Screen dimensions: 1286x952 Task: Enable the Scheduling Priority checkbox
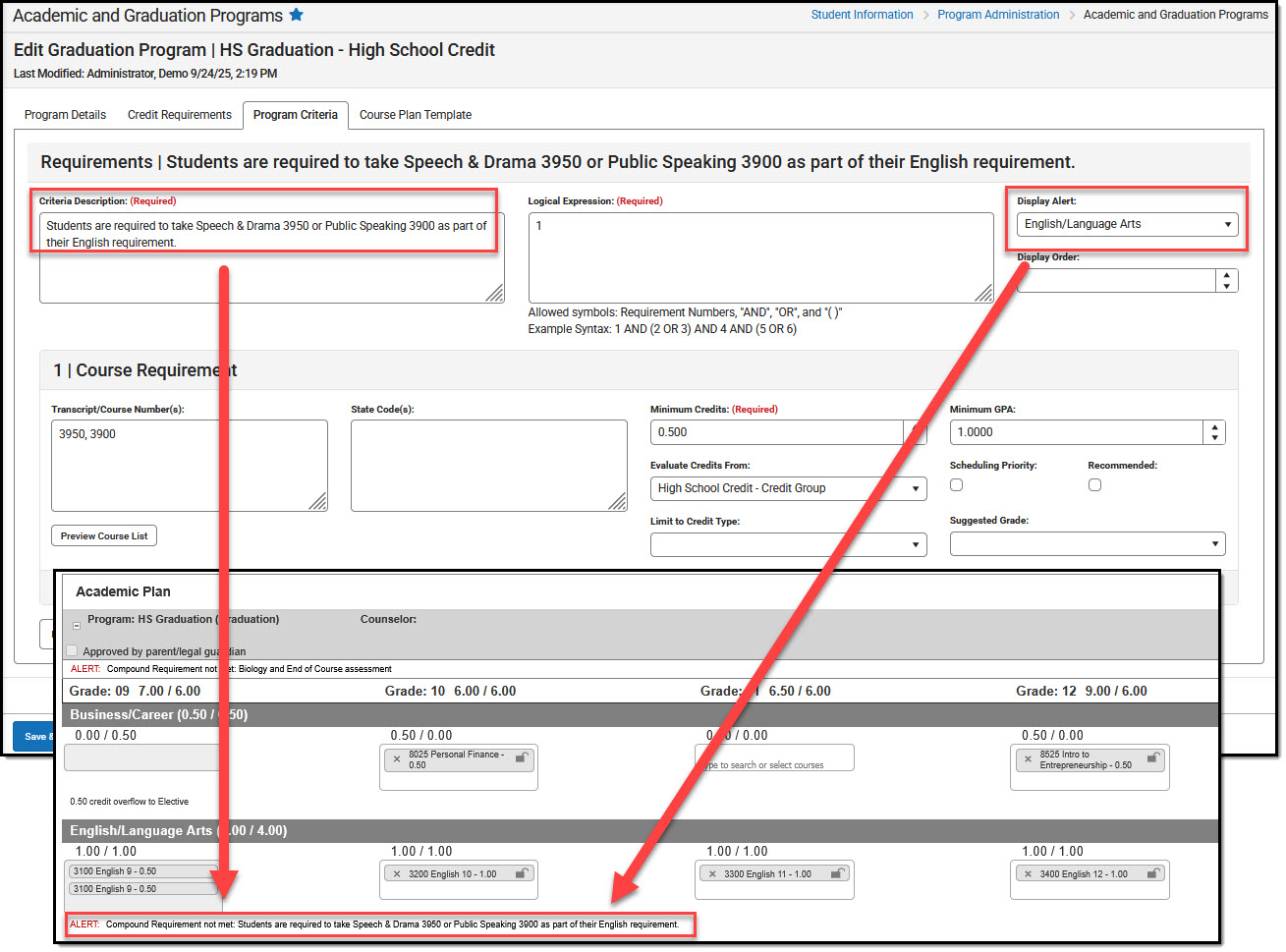956,484
